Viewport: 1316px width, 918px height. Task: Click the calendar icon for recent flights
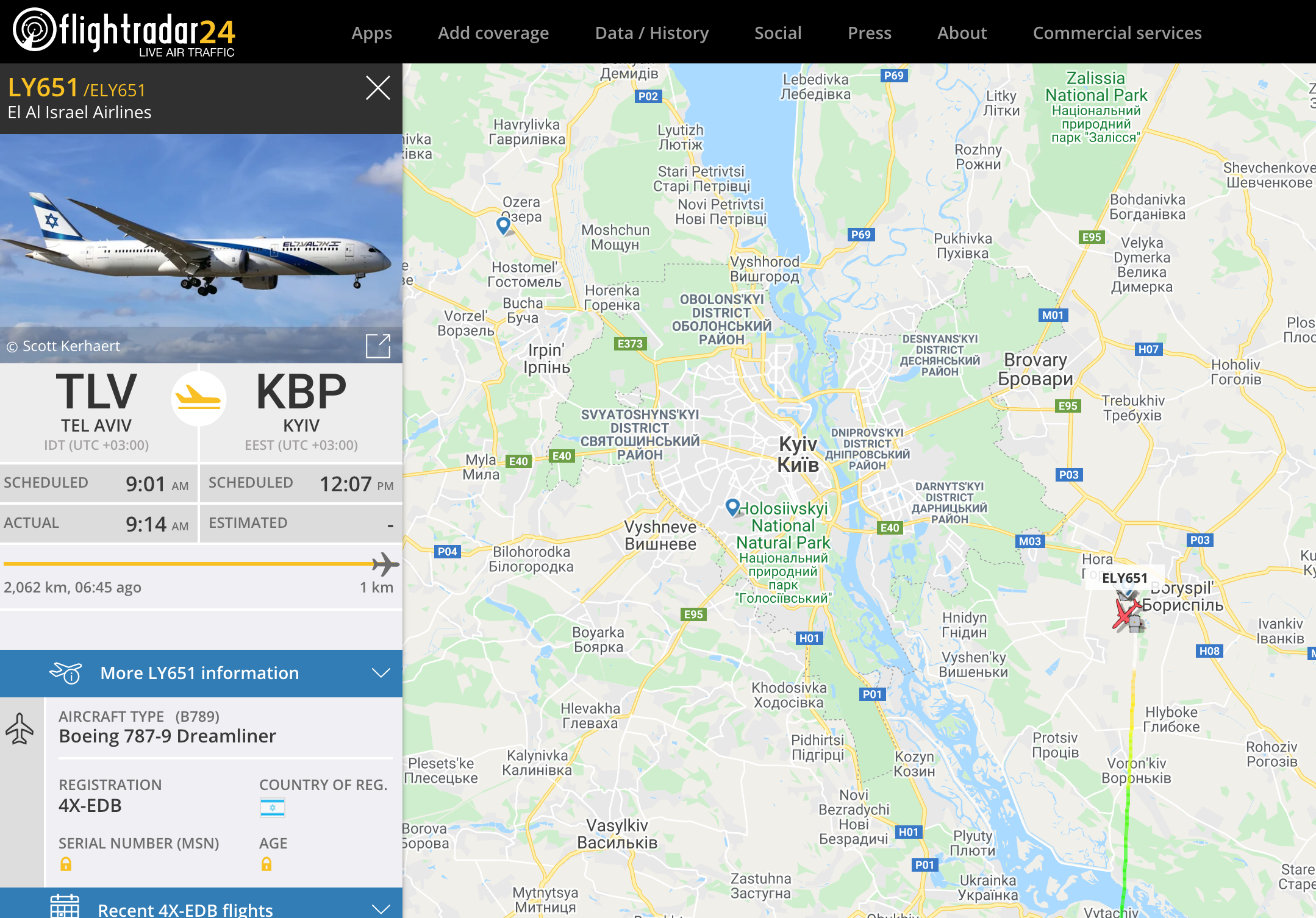65,906
